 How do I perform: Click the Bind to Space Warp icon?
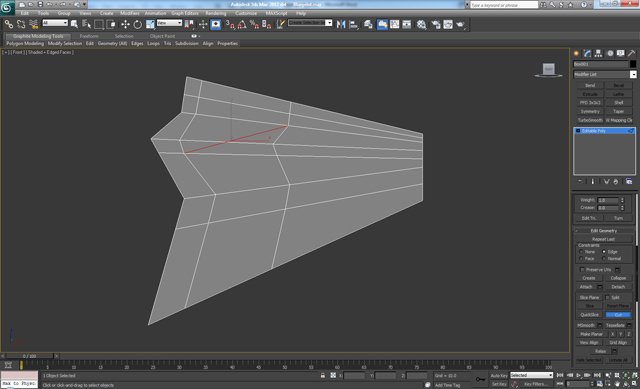[33, 24]
